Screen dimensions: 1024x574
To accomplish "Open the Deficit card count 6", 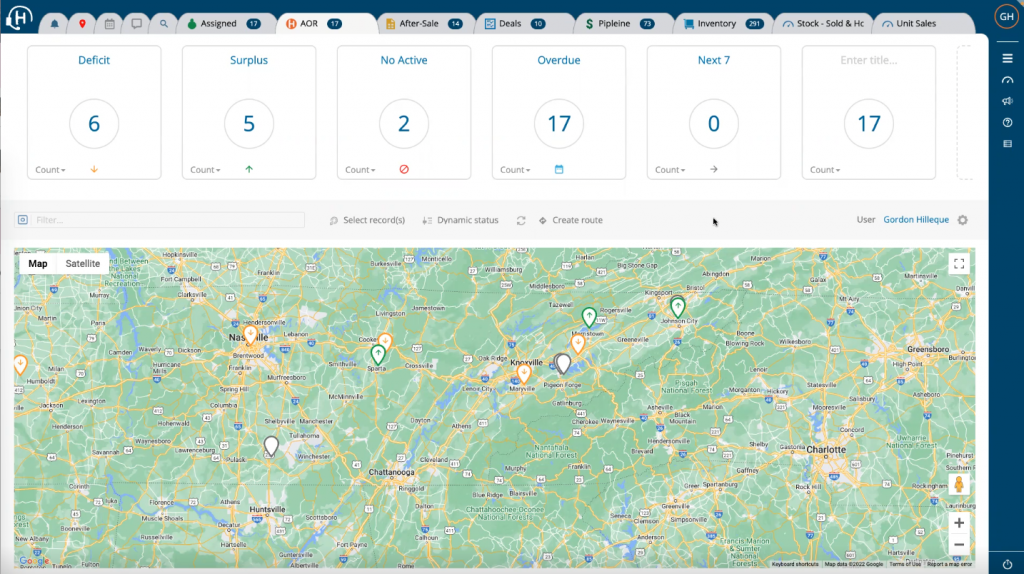I will (x=94, y=123).
